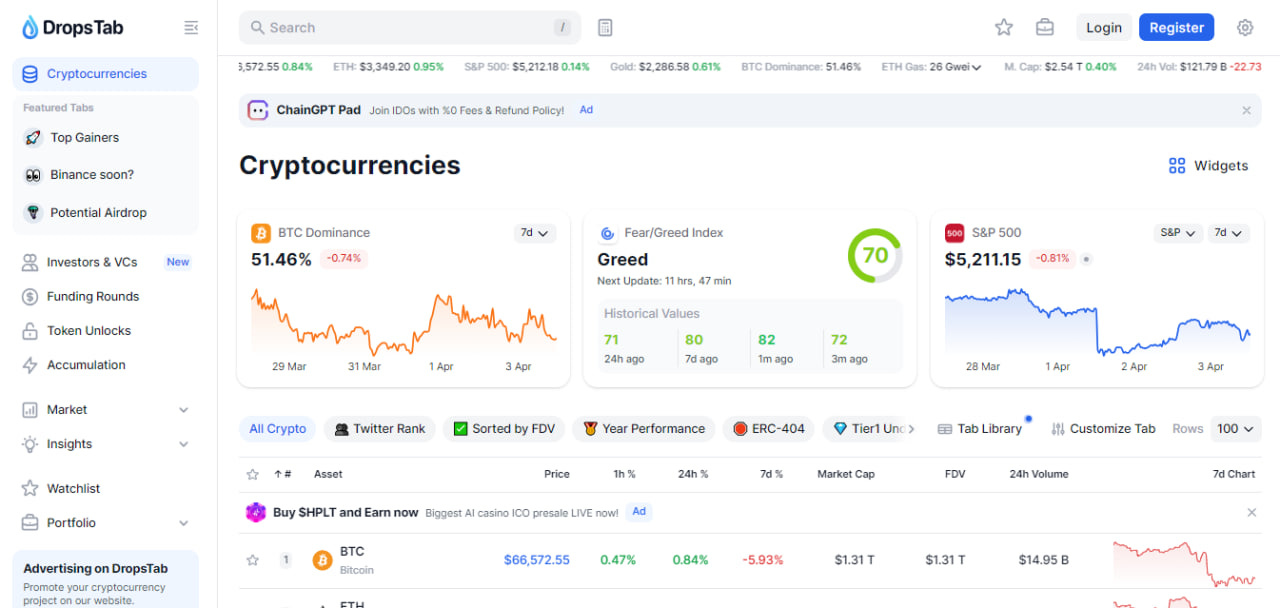
Task: Select the All Crypto tab
Action: coord(278,429)
